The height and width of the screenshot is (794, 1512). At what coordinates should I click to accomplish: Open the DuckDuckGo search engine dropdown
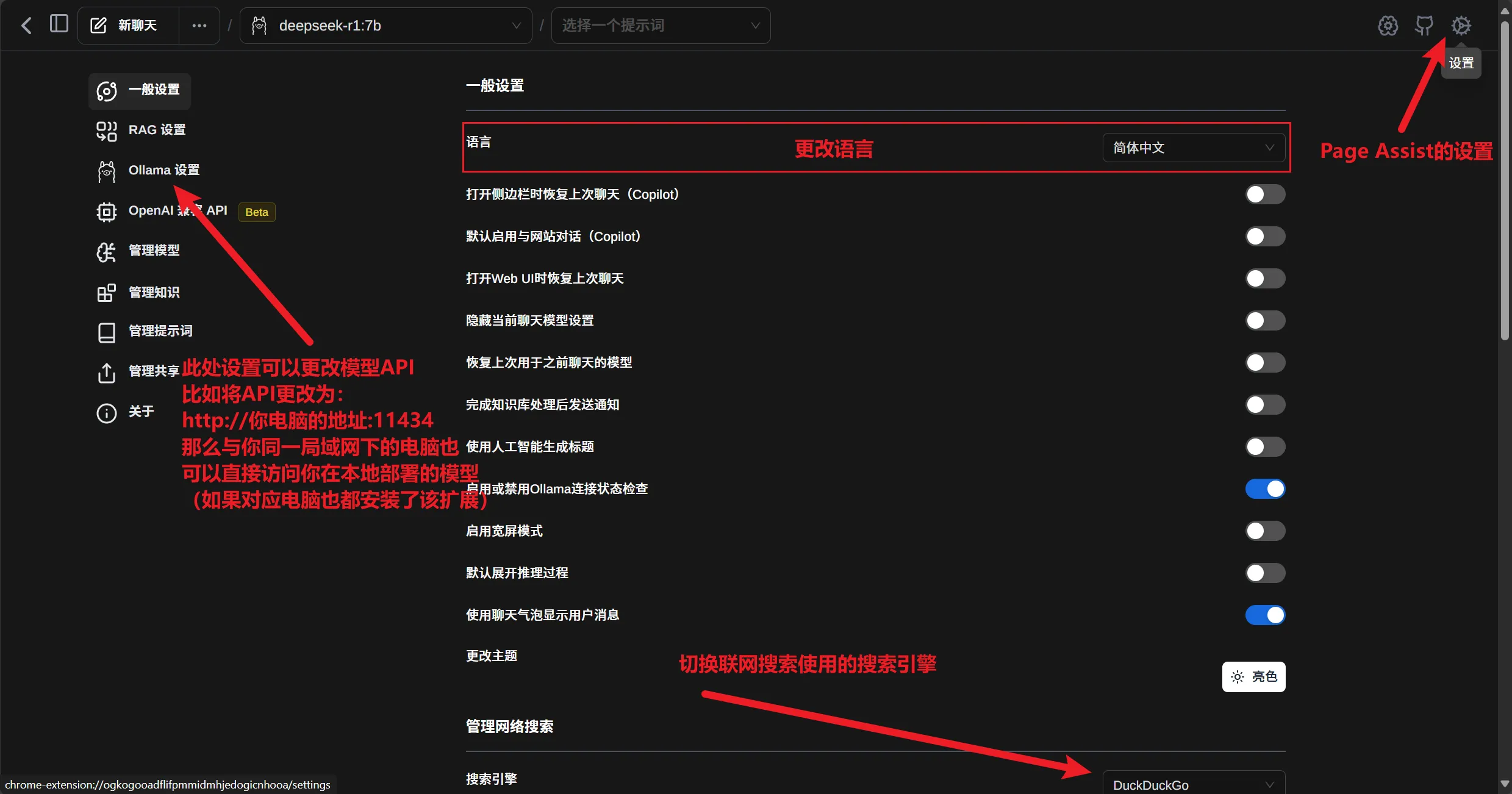pos(1194,783)
